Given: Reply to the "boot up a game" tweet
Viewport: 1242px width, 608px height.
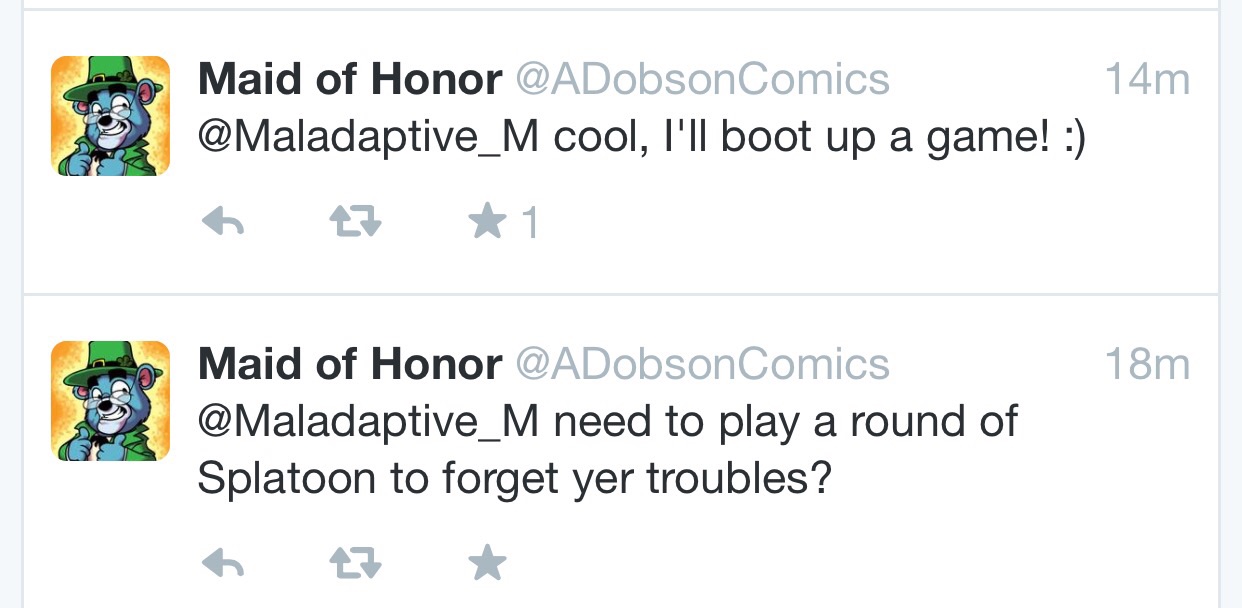Looking at the screenshot, I should click(223, 222).
